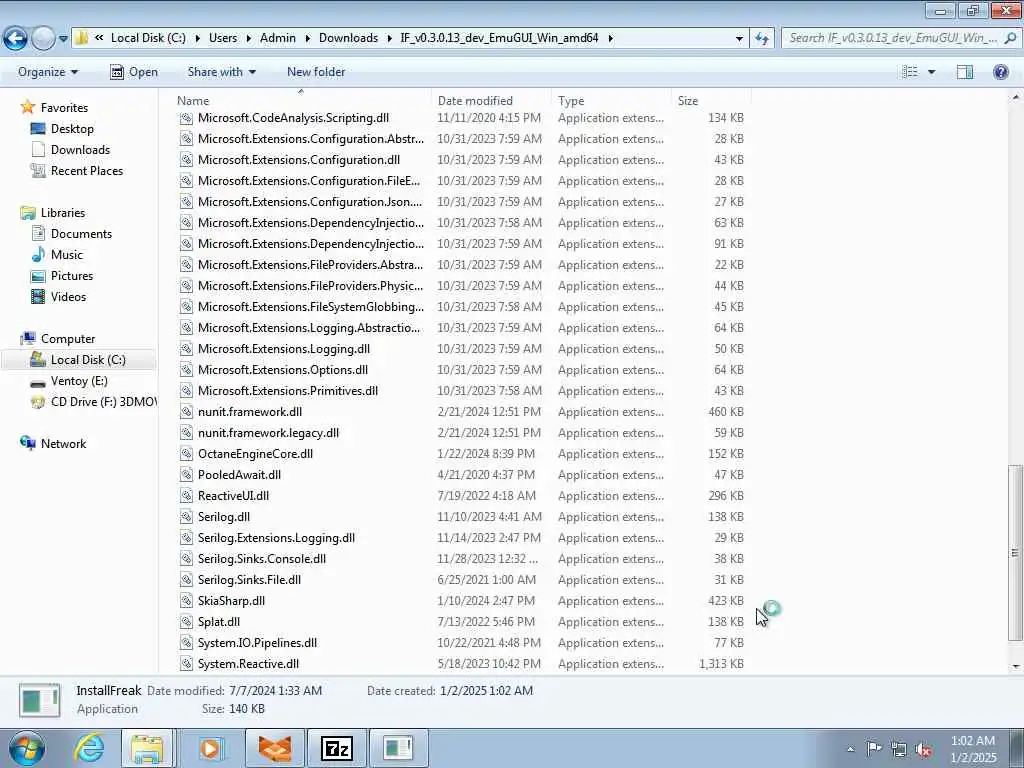Select the file named System.IO.Pipelines.dll
This screenshot has width=1024, height=768.
[257, 643]
